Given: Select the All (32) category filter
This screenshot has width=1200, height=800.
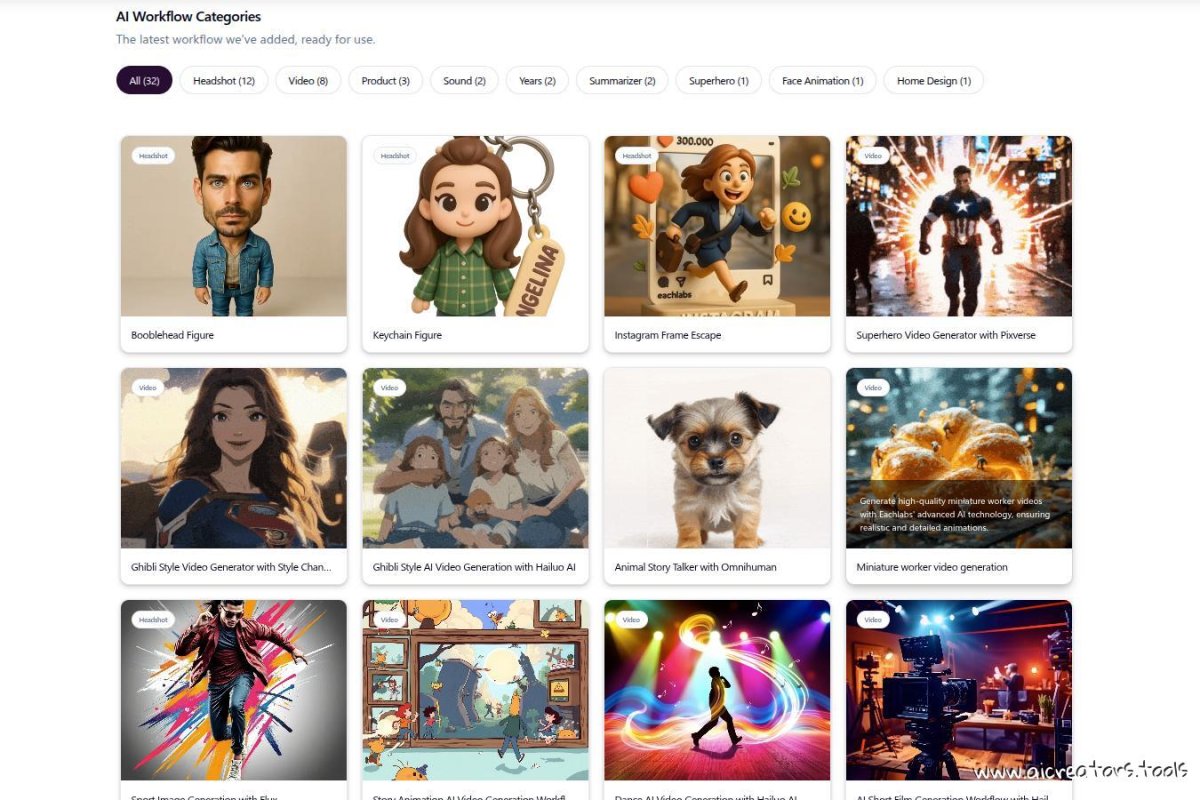Looking at the screenshot, I should [x=144, y=81].
